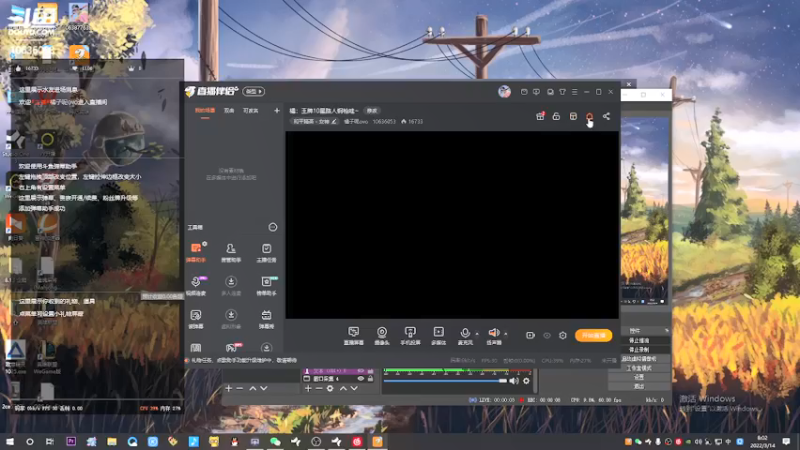Screen dimensions: 800x450
Task: Open OBS audio mixer gear settings
Action: point(526,381)
